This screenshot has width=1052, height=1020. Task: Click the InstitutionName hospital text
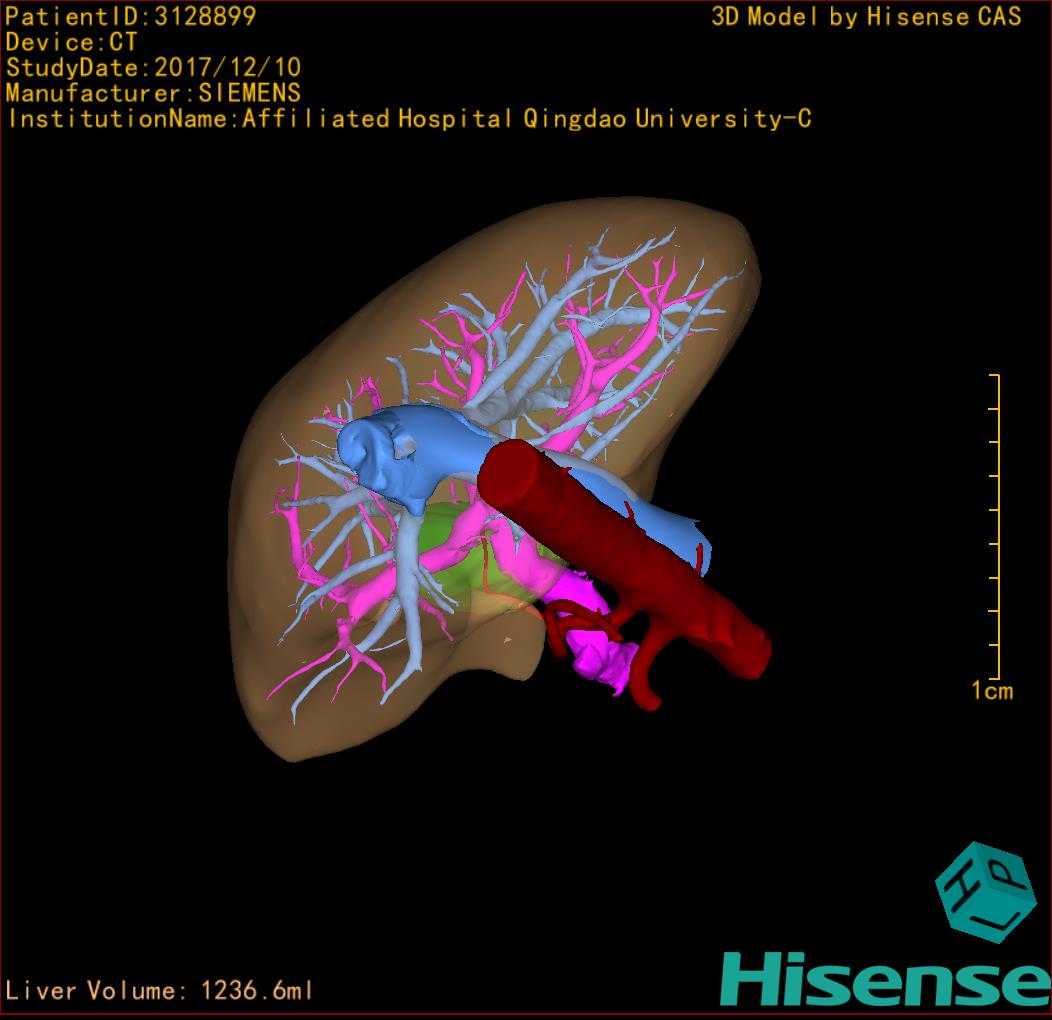tap(409, 120)
